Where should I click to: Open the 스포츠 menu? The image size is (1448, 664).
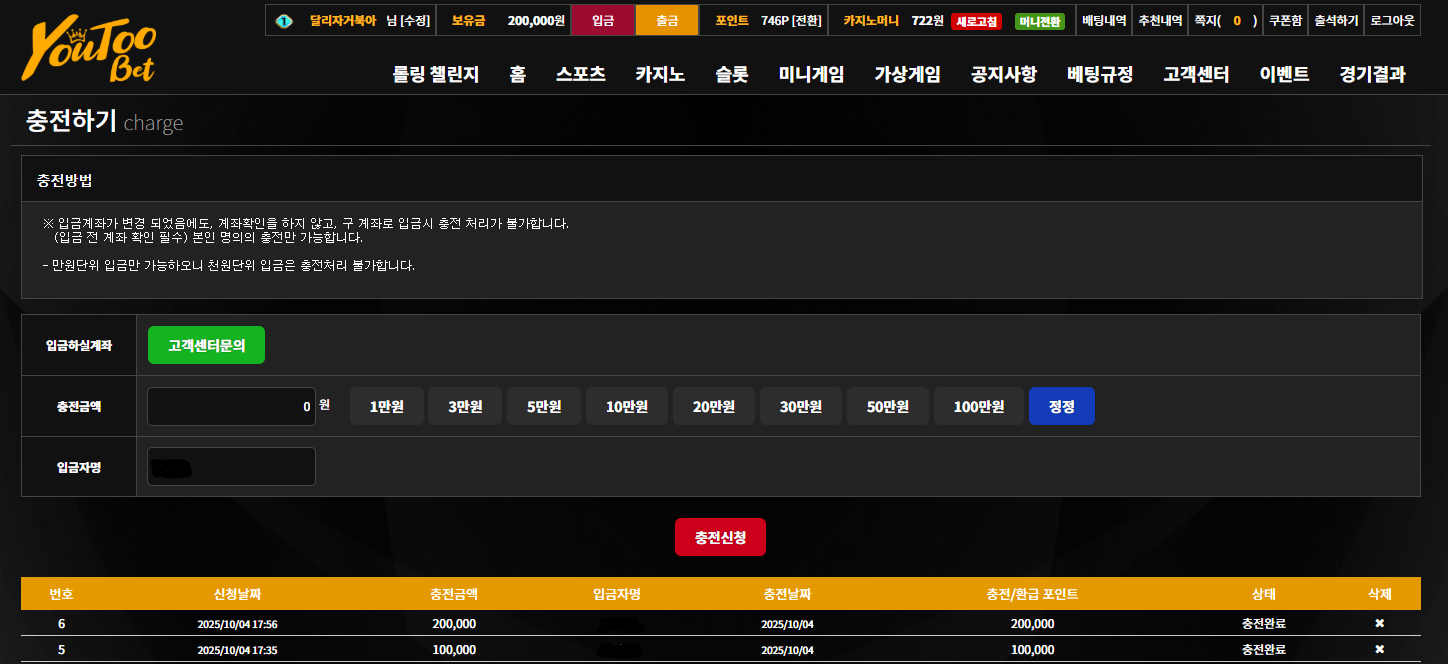coord(581,74)
